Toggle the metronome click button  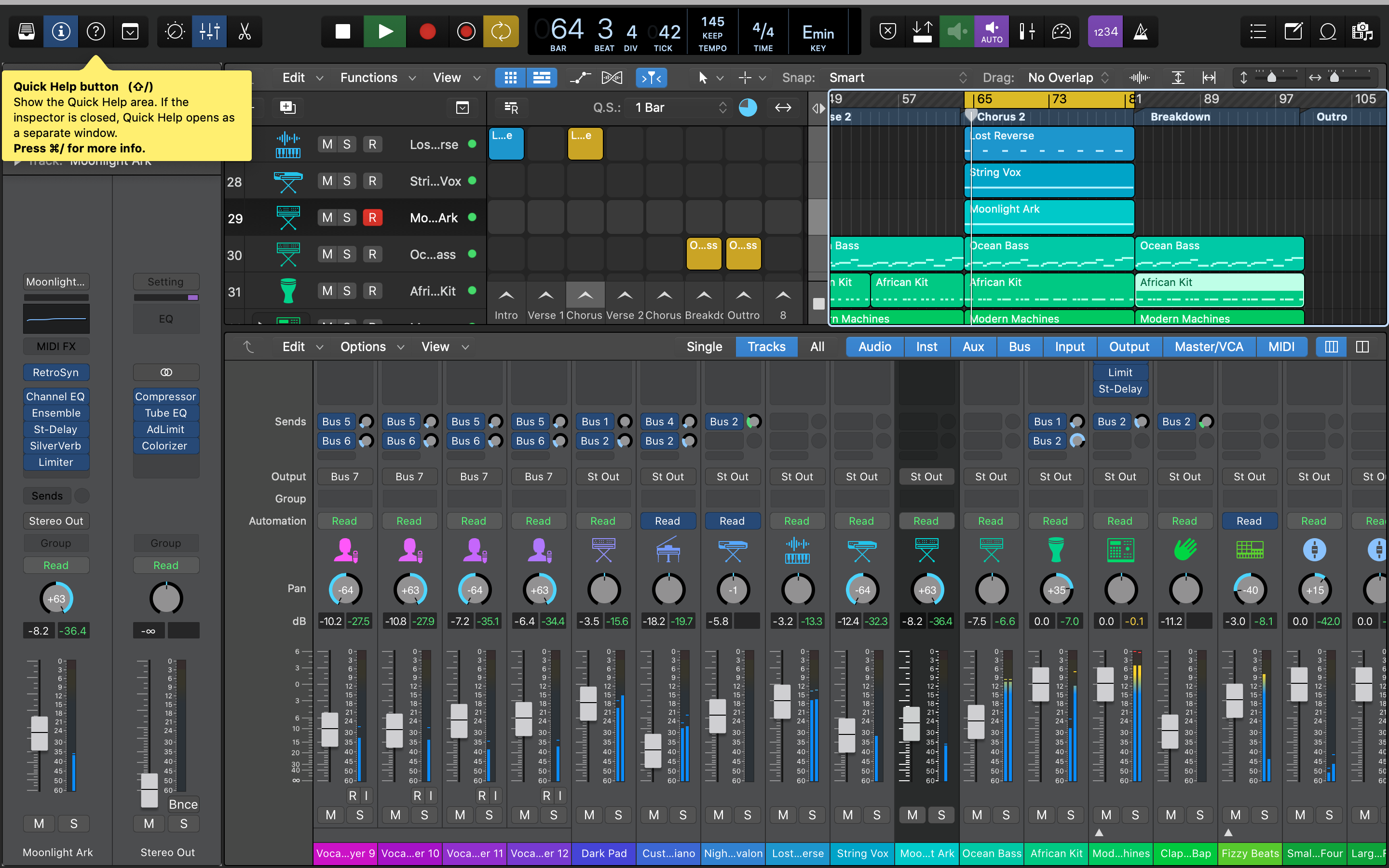click(x=1141, y=31)
